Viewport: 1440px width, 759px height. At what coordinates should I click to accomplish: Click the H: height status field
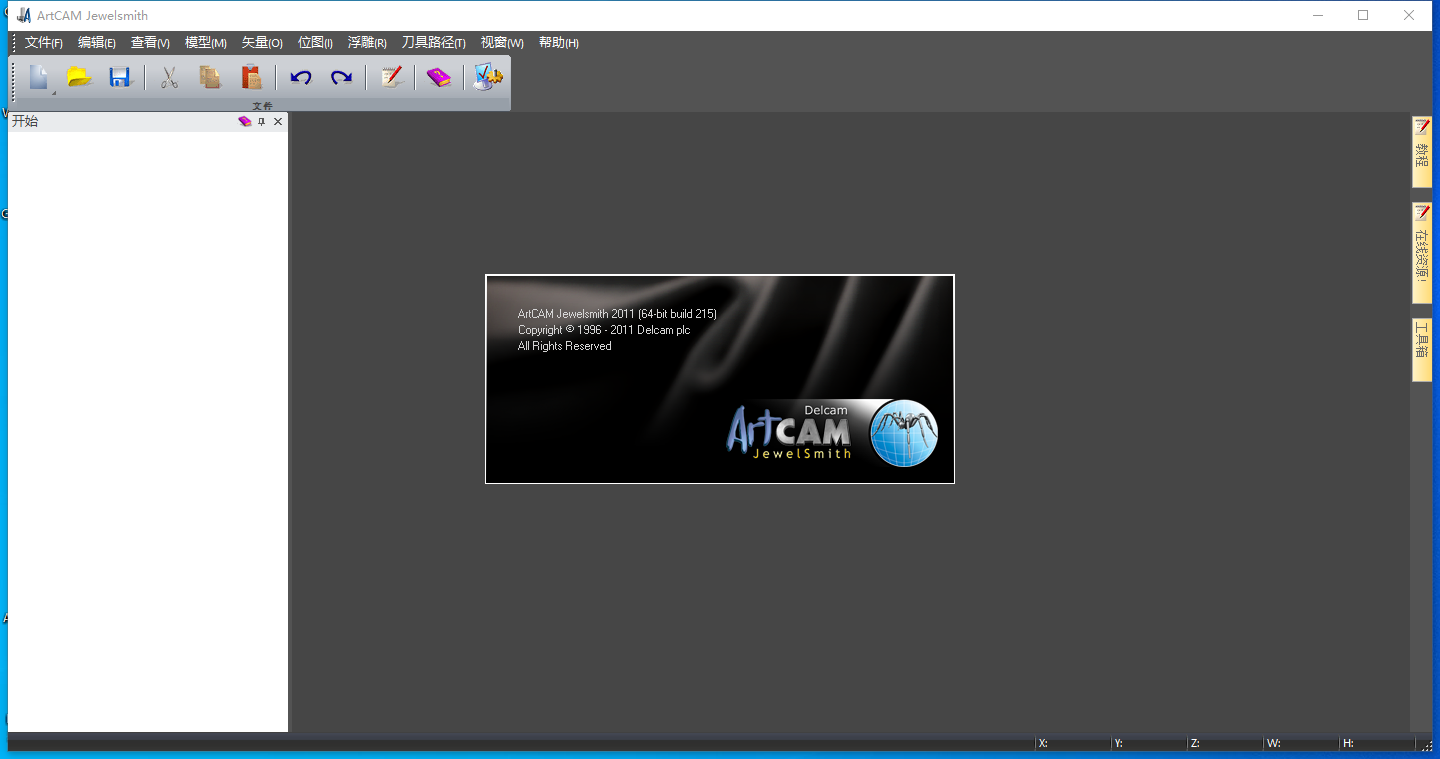point(1377,743)
